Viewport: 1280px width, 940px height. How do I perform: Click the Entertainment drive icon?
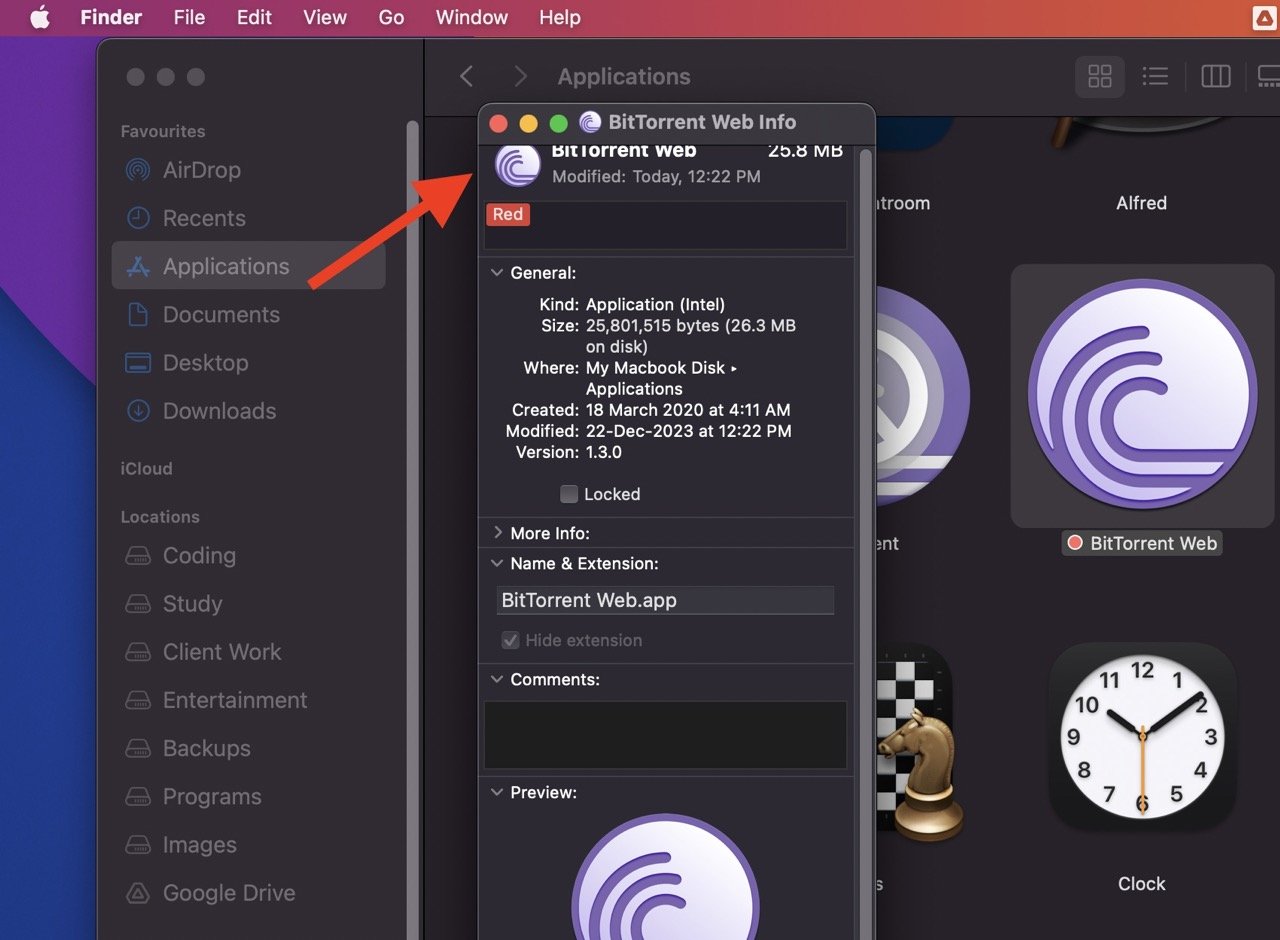click(137, 700)
